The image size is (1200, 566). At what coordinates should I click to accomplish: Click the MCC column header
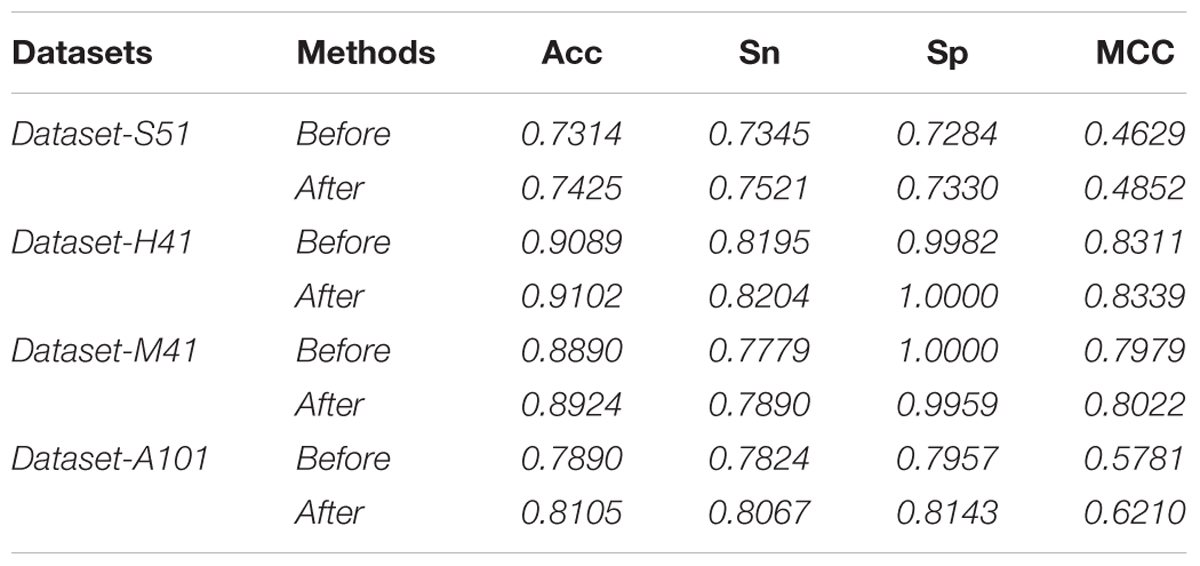tap(1136, 53)
